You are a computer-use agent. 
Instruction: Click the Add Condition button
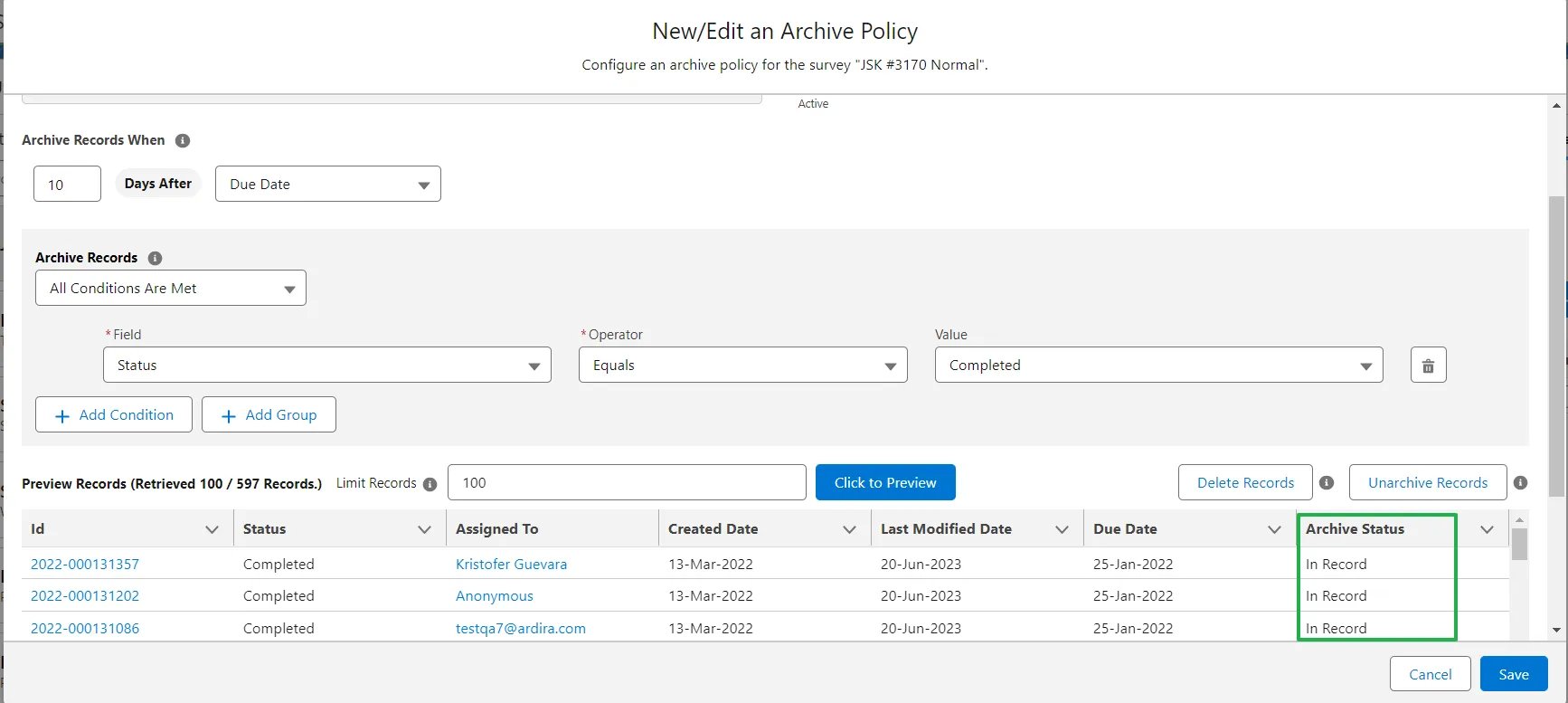pos(114,414)
